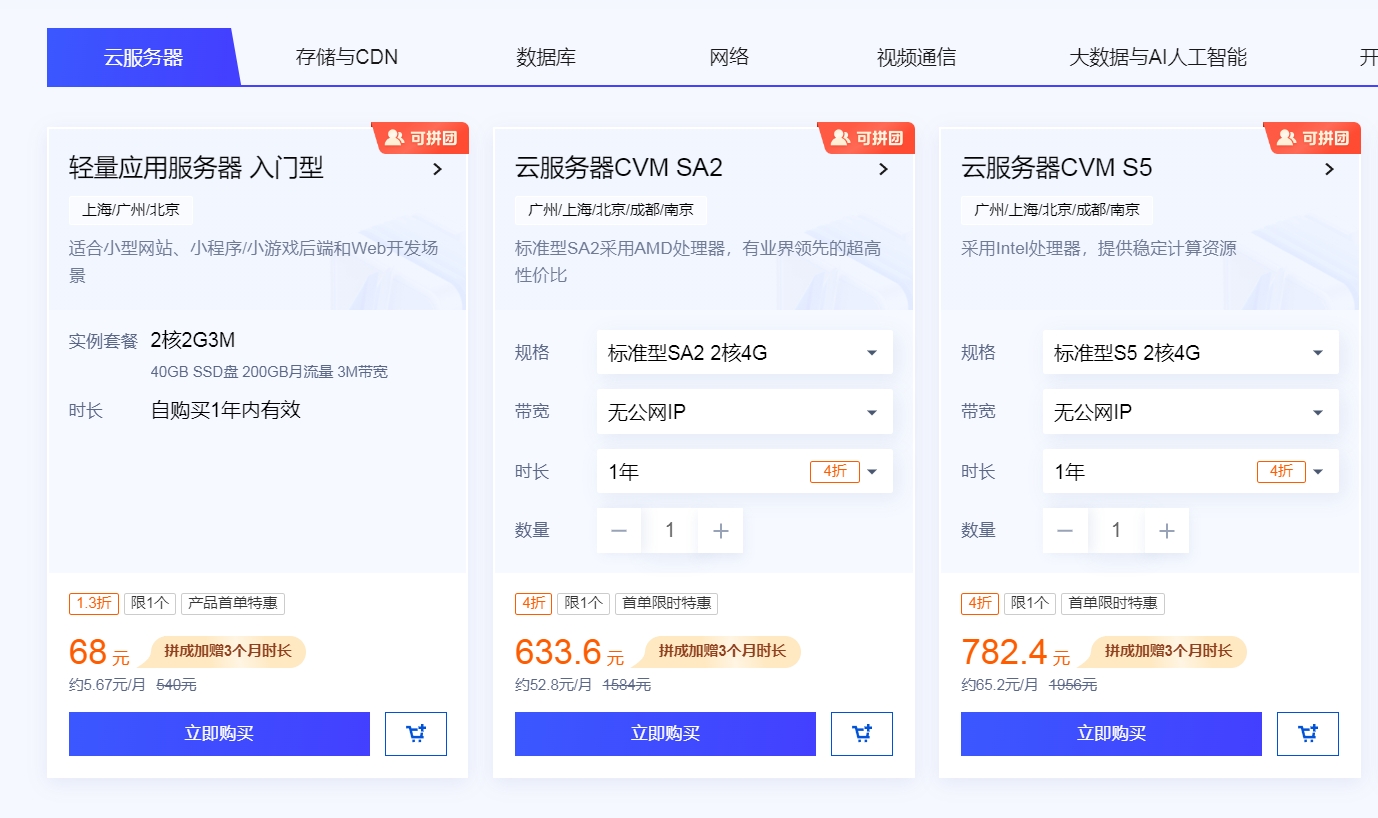This screenshot has width=1378, height=818.
Task: Open the 云服务器CVM SA2 title link
Action: (619, 168)
